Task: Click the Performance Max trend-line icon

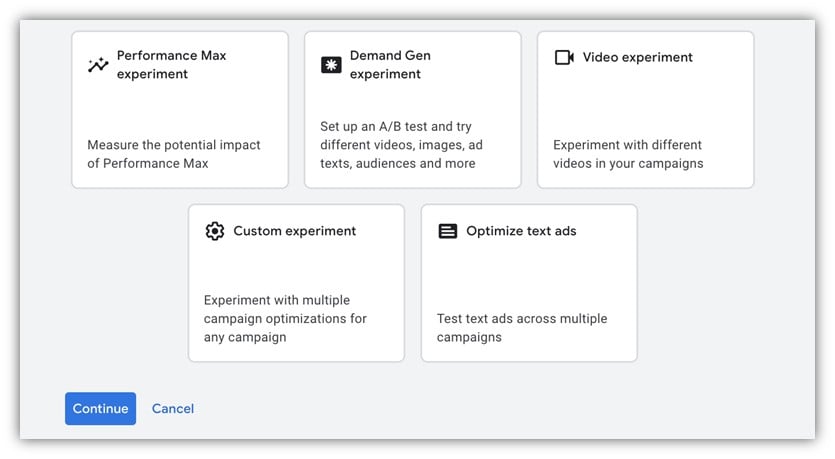Action: point(98,65)
